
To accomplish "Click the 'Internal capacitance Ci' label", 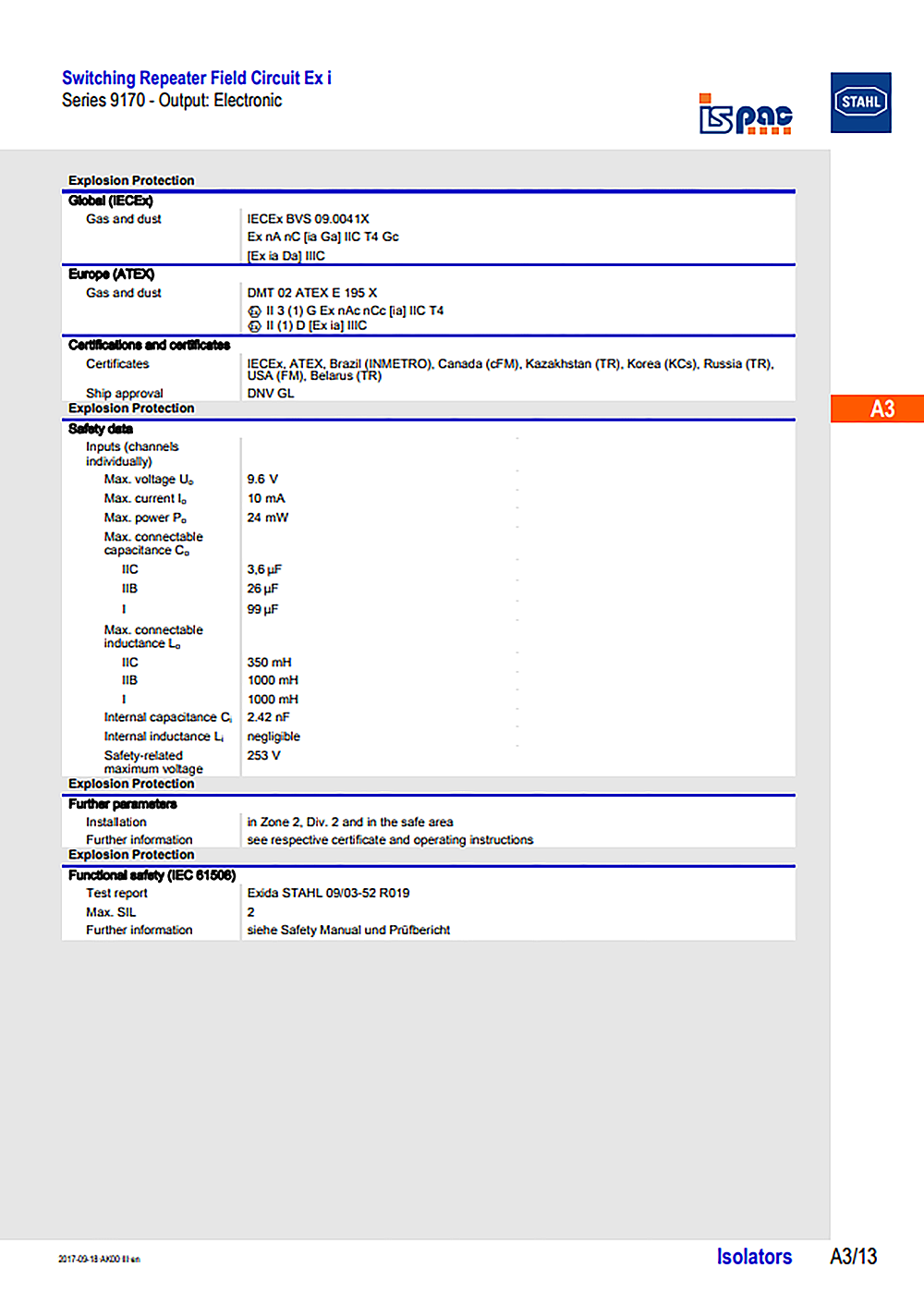I will pos(168,717).
